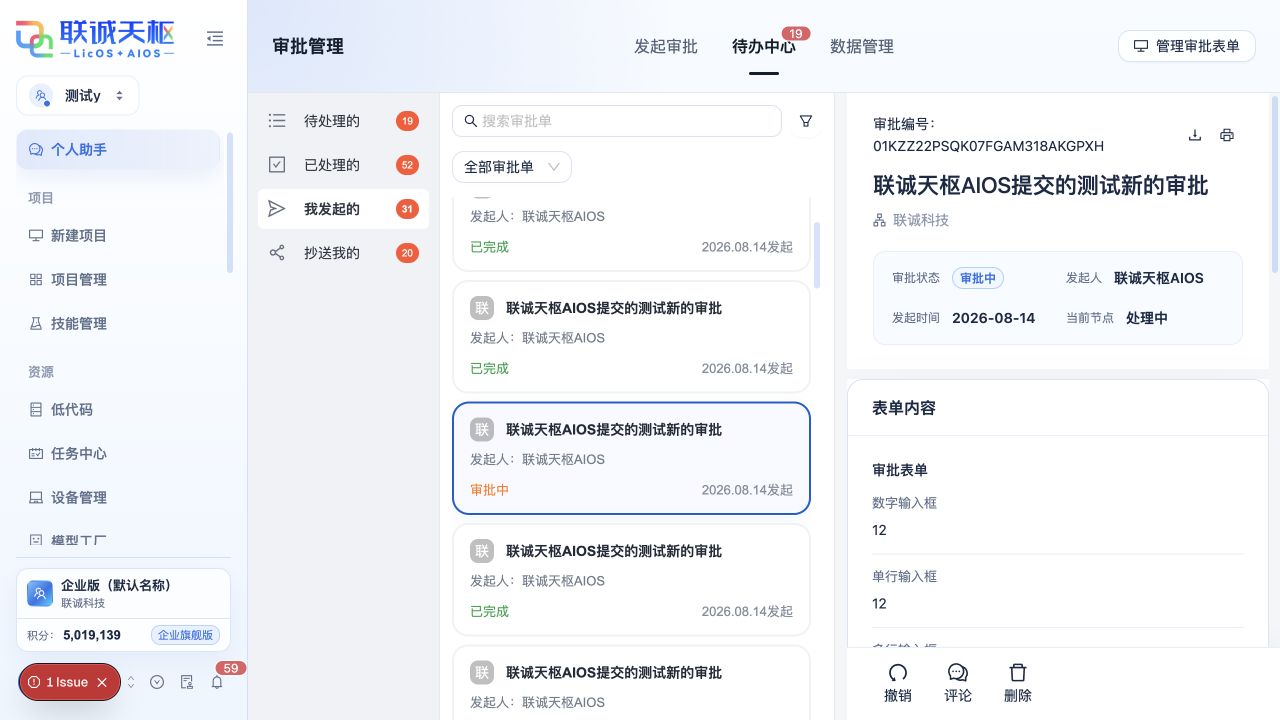Click the 表单内容 section header
1280x720 pixels.
[904, 408]
